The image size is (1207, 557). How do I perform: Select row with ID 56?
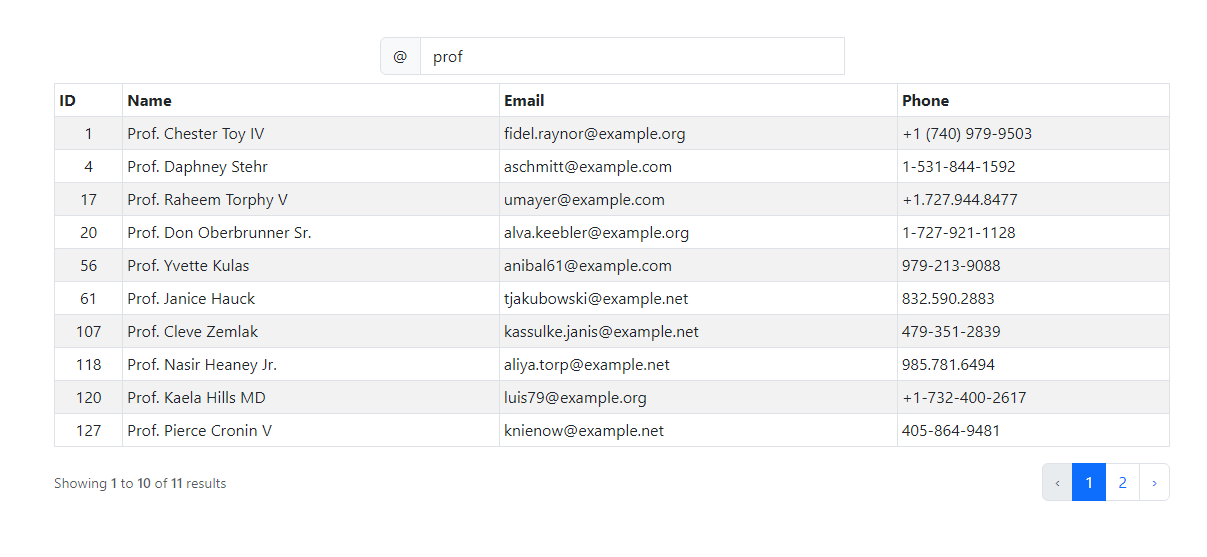click(x=612, y=265)
